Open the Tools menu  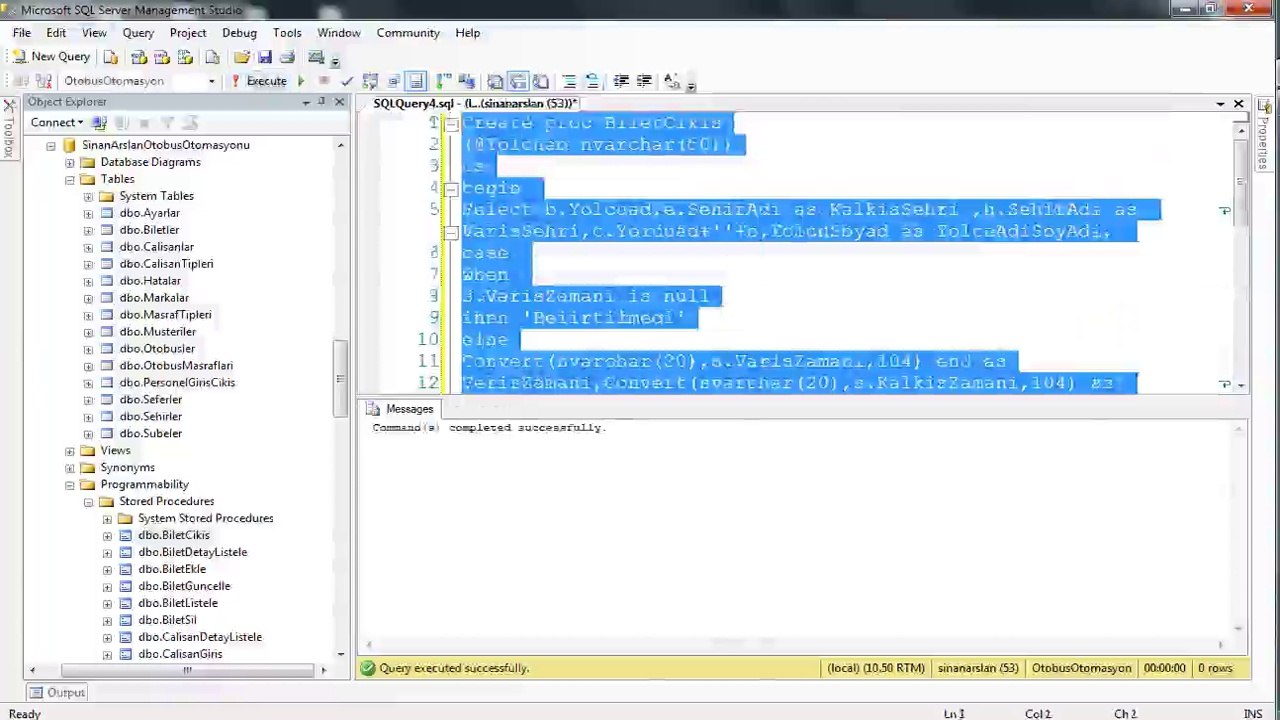coord(287,33)
